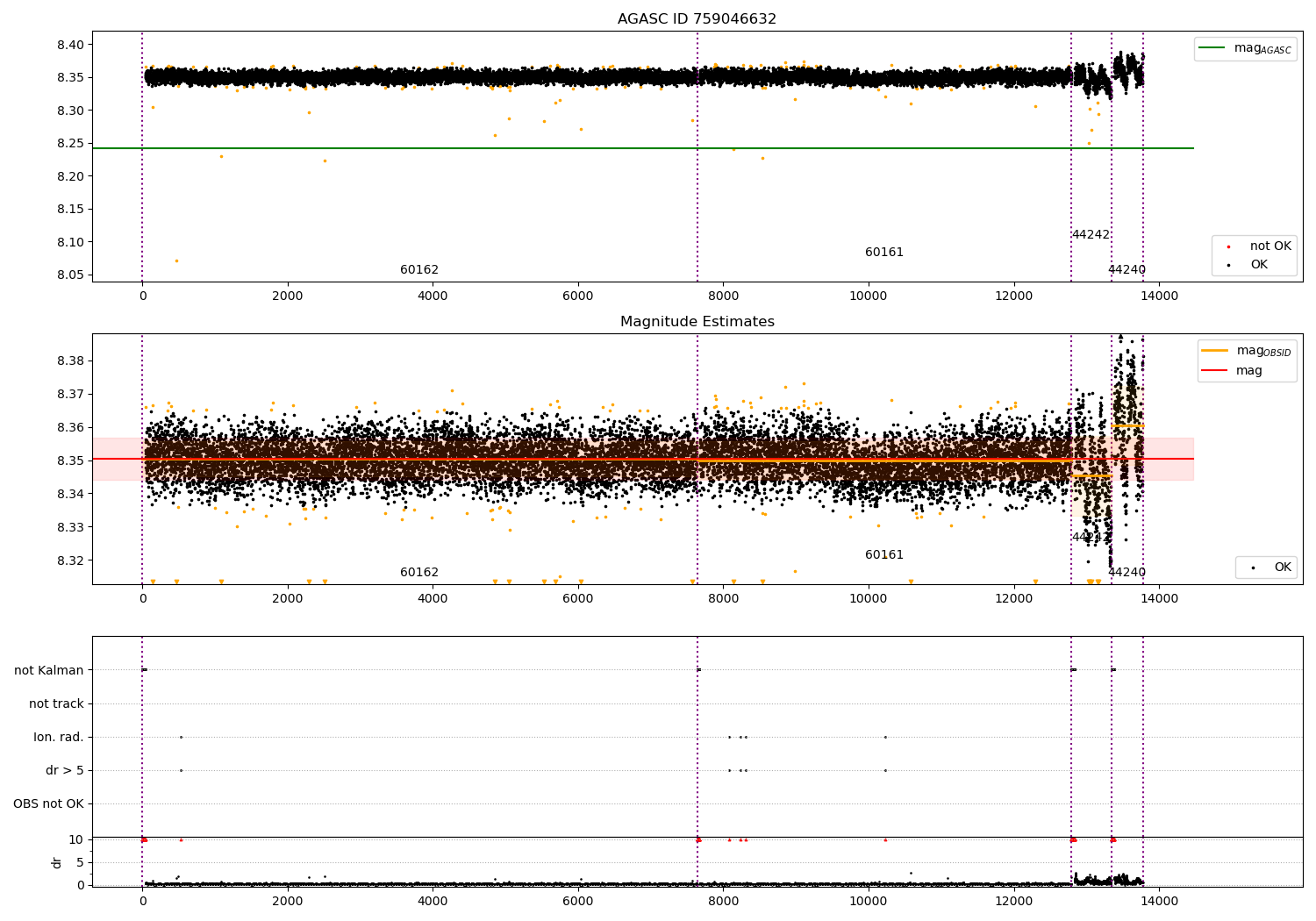Select the 'dr > 5' y-axis label
This screenshot has width=1316, height=921.
65,770
